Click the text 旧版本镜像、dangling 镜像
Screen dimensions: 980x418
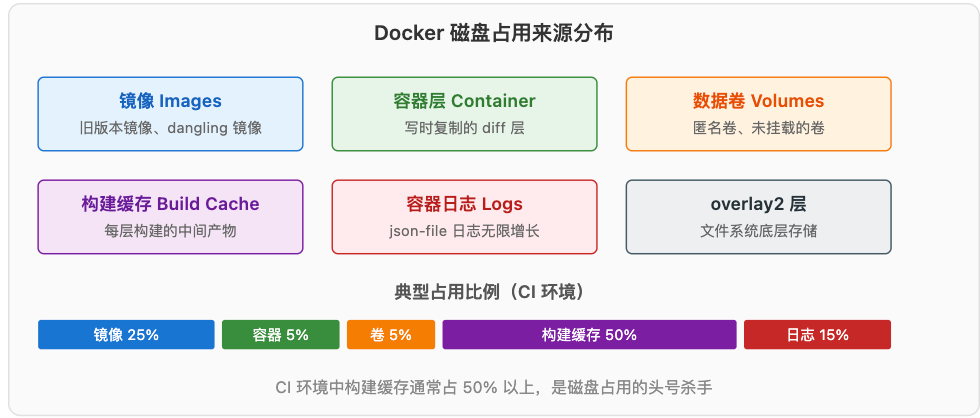pyautogui.click(x=171, y=129)
